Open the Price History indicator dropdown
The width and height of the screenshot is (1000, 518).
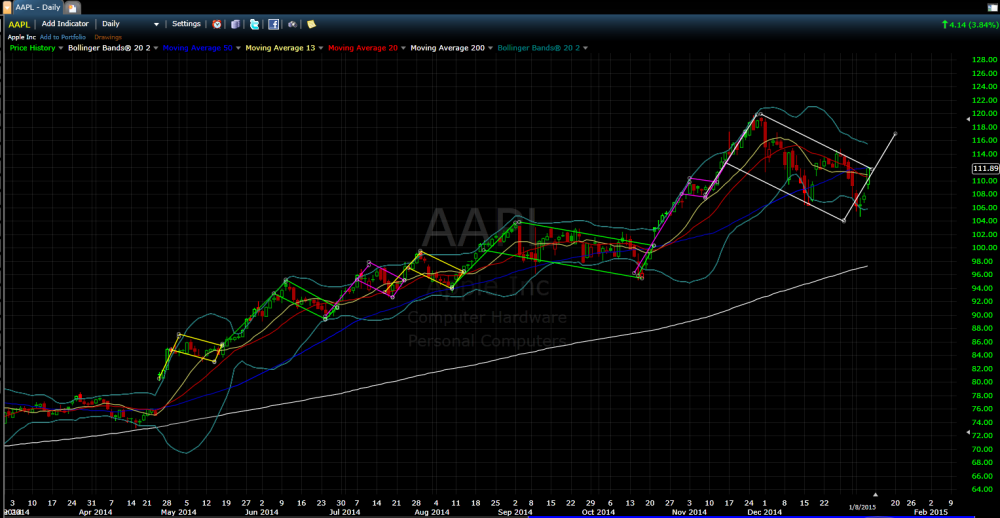61,47
